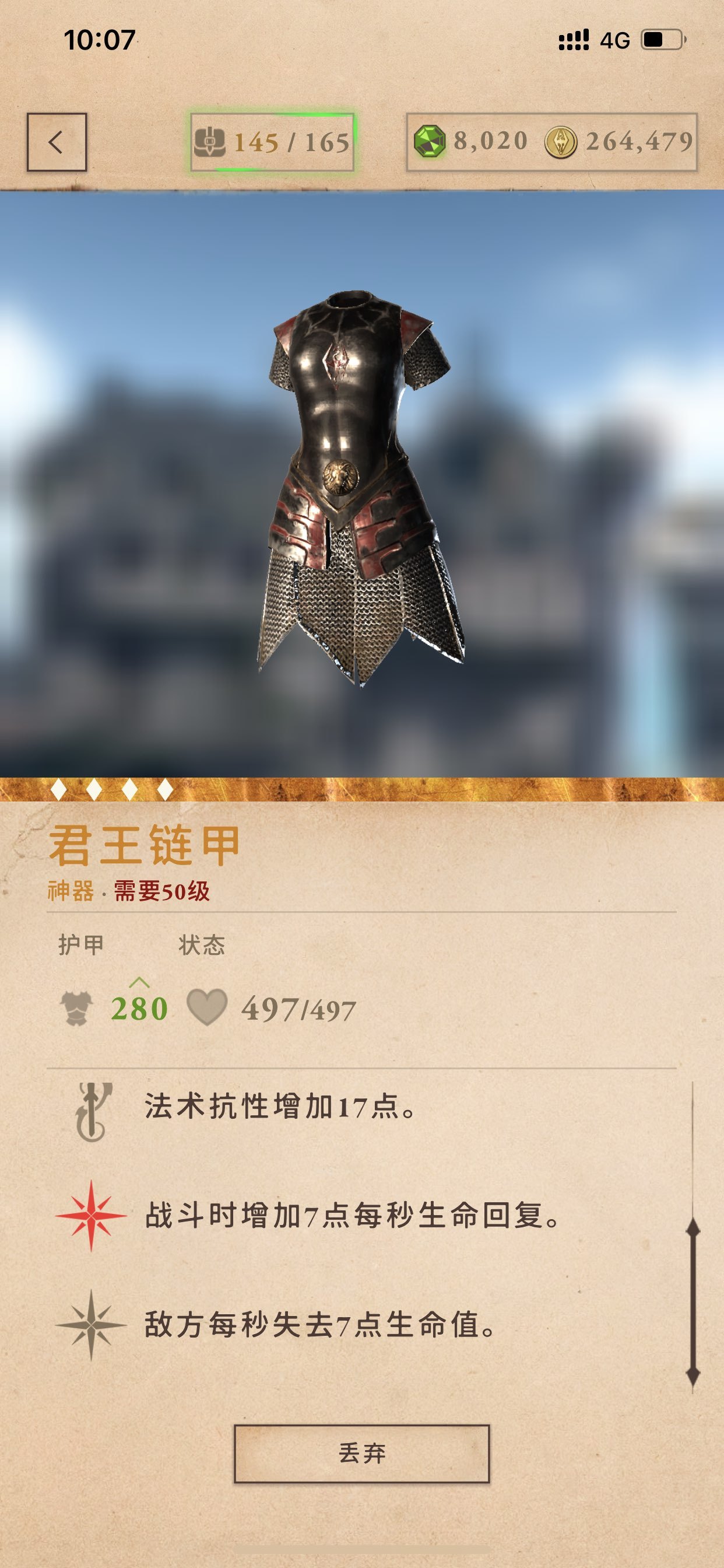Tap the scrollbar top arrow of enchantments

(x=693, y=1228)
